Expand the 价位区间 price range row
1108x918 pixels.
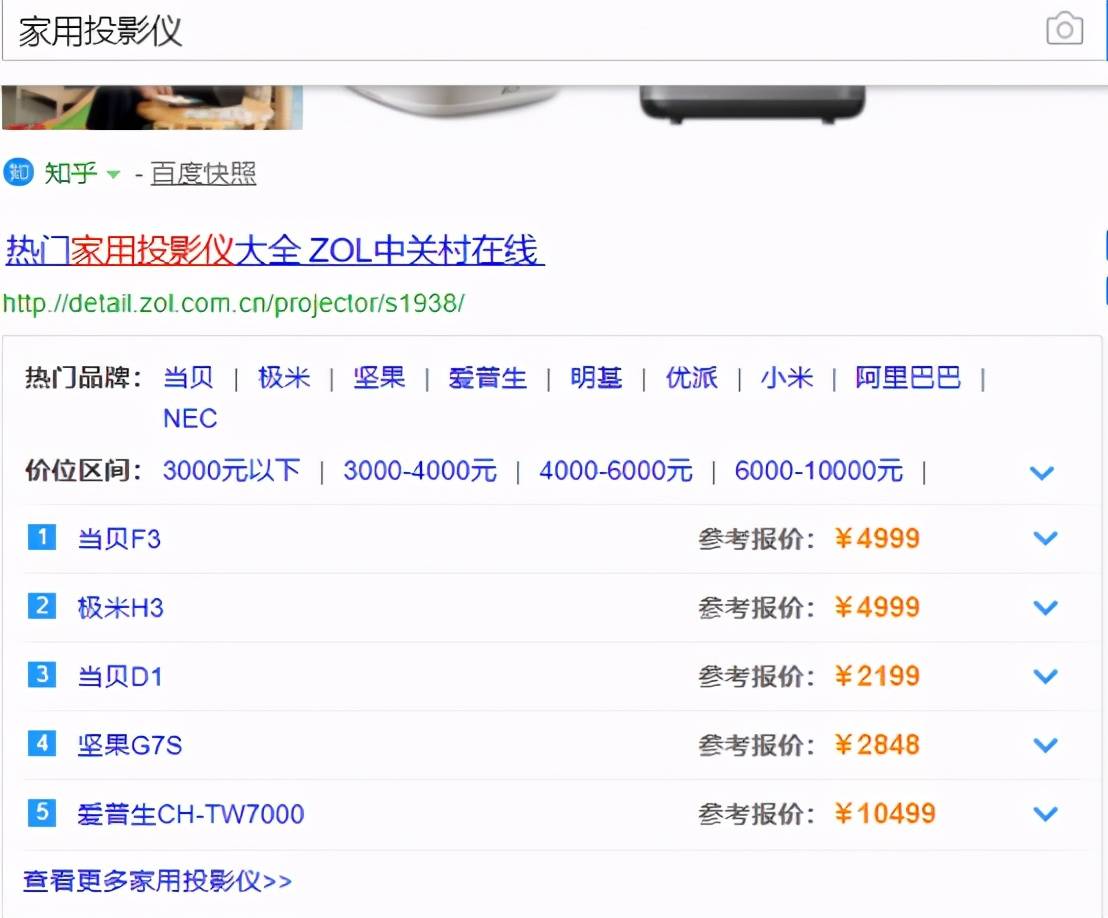click(1042, 472)
